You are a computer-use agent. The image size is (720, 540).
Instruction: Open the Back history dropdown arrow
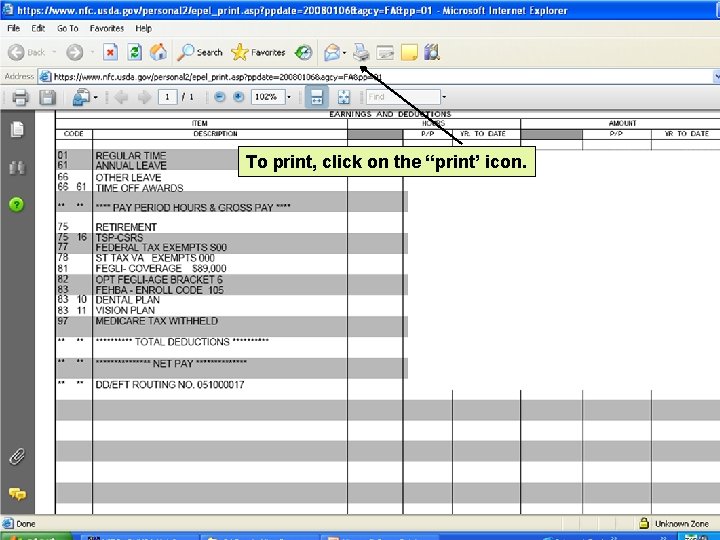tap(54, 52)
